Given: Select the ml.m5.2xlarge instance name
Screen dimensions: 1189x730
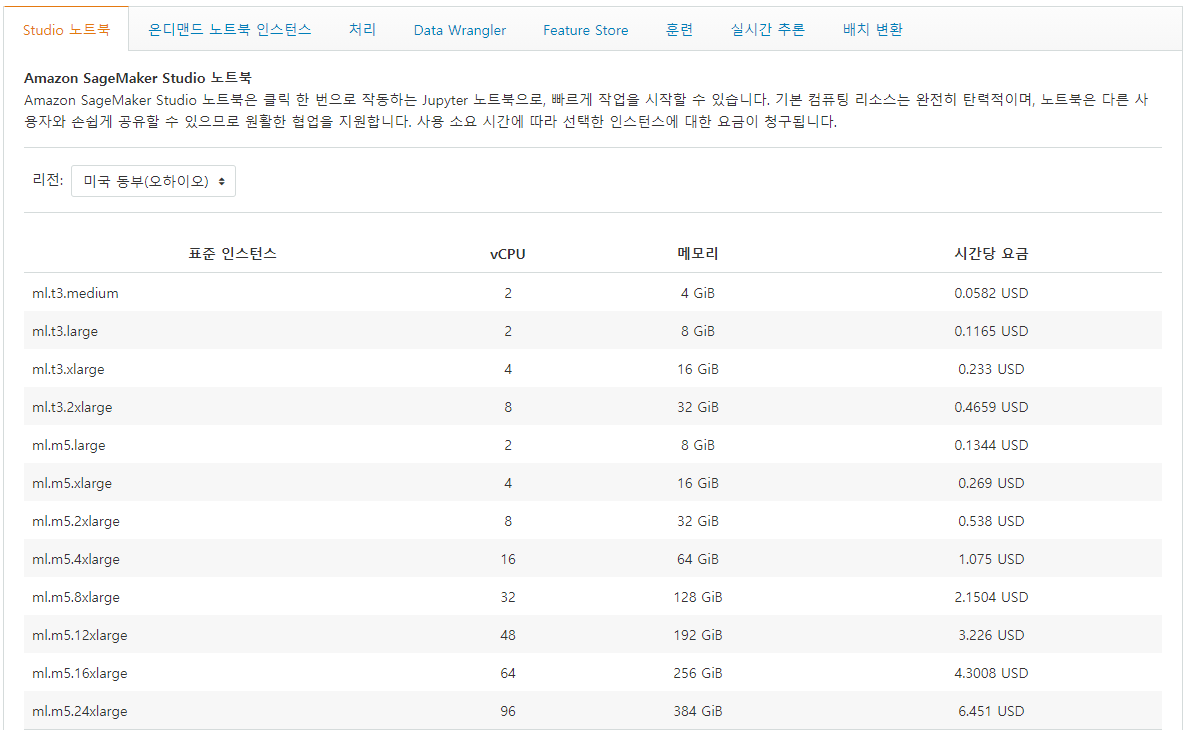Looking at the screenshot, I should [76, 521].
